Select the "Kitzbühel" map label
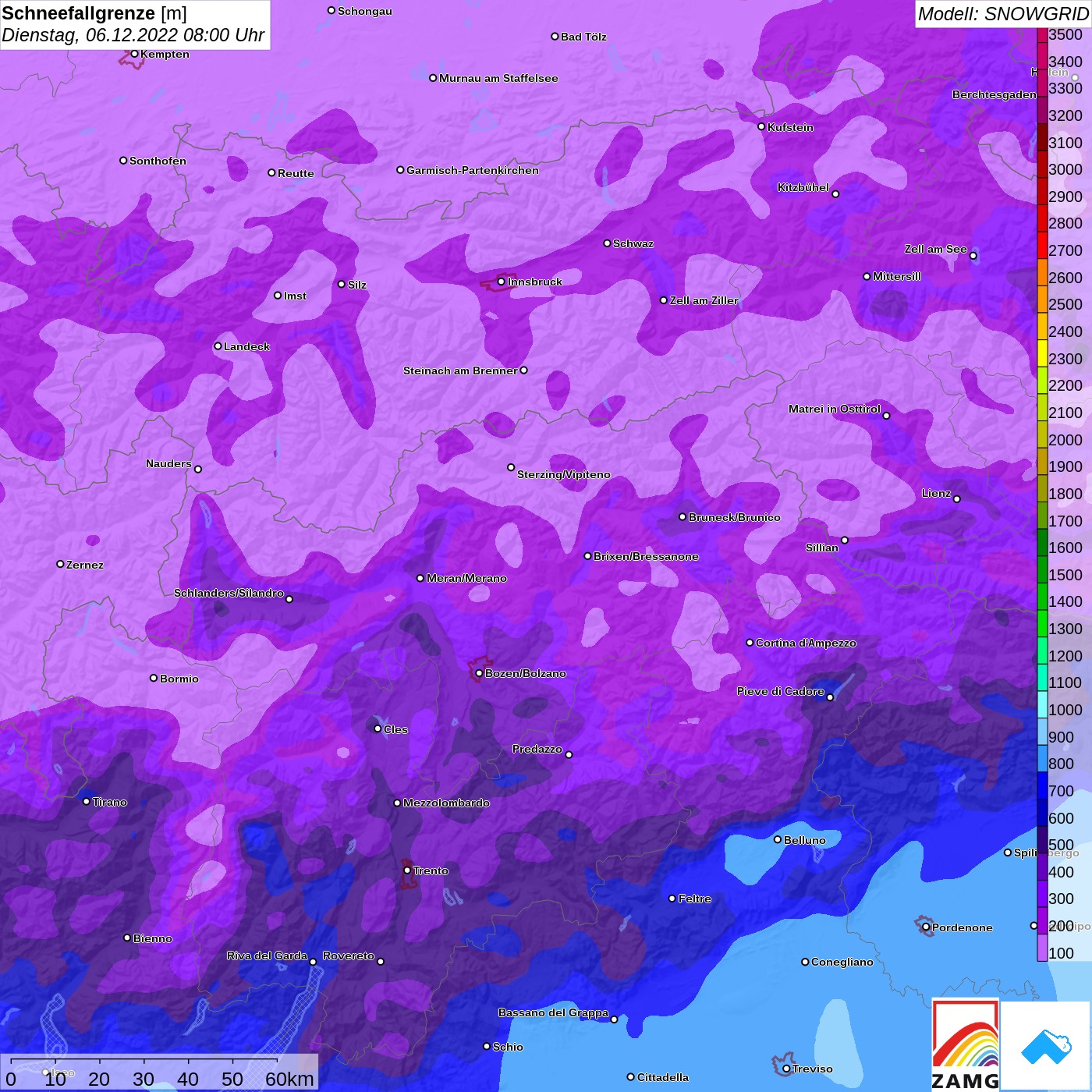Viewport: 1092px width, 1092px height. pos(803,187)
